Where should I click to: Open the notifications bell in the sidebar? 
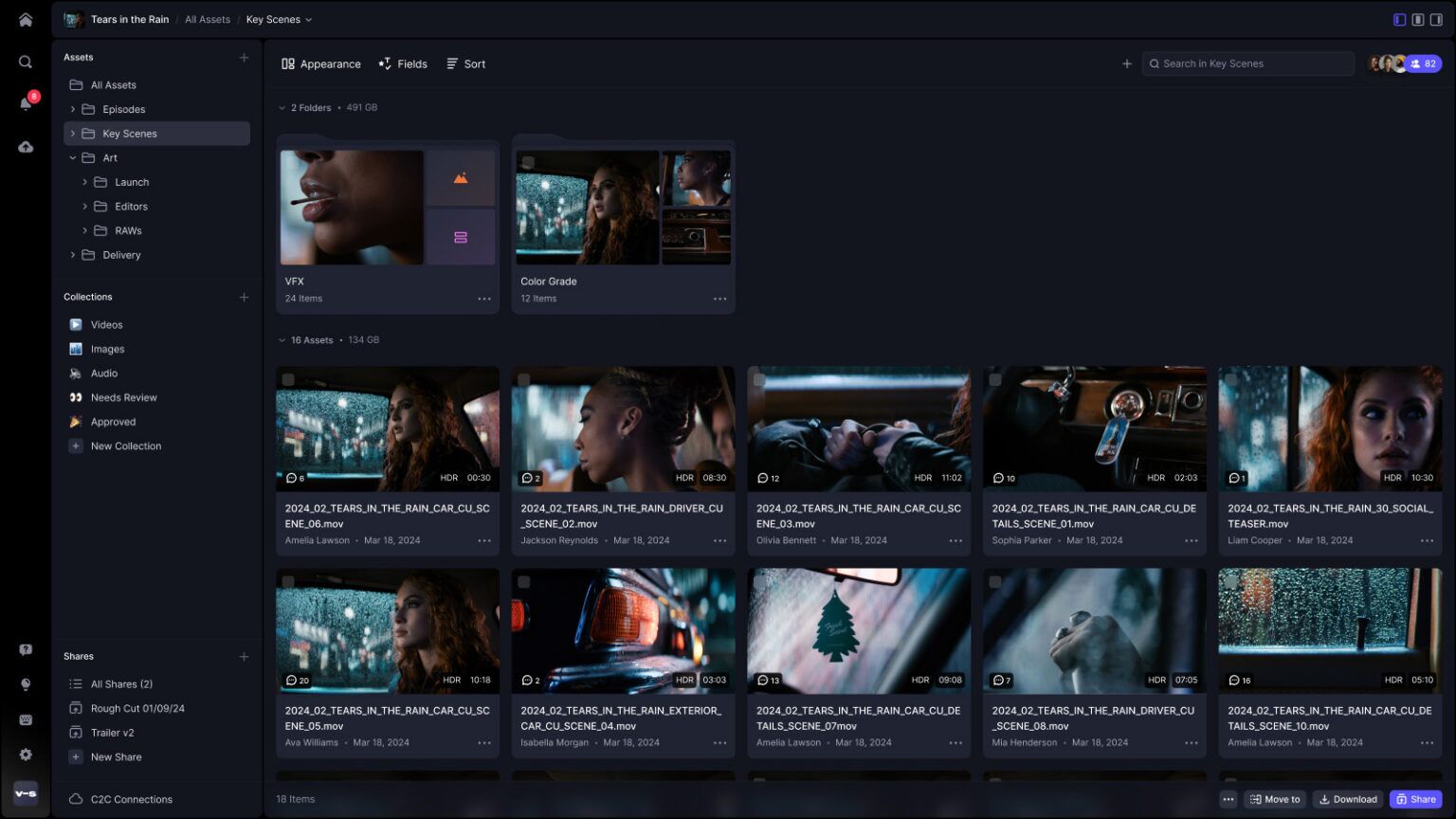[x=26, y=104]
